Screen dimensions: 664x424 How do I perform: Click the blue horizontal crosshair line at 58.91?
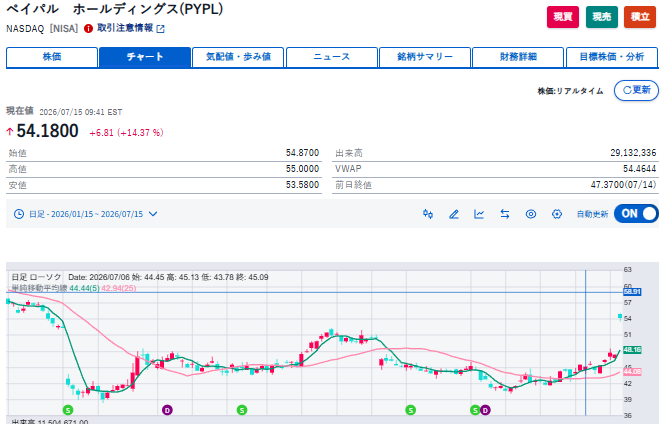pyautogui.click(x=313, y=292)
